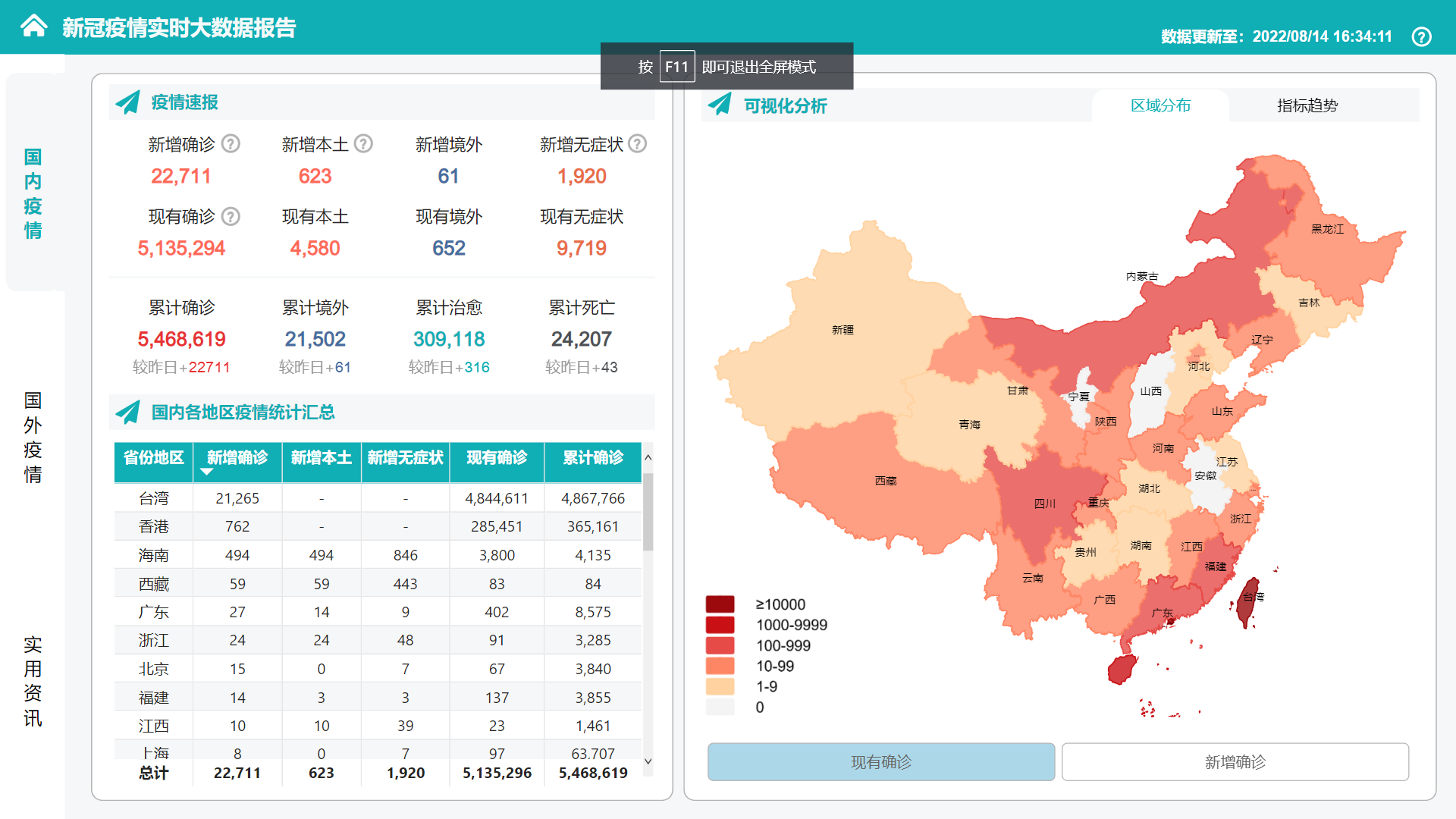Click the table's vertical scrollbar thumb
Image resolution: width=1456 pixels, height=819 pixels.
click(648, 512)
